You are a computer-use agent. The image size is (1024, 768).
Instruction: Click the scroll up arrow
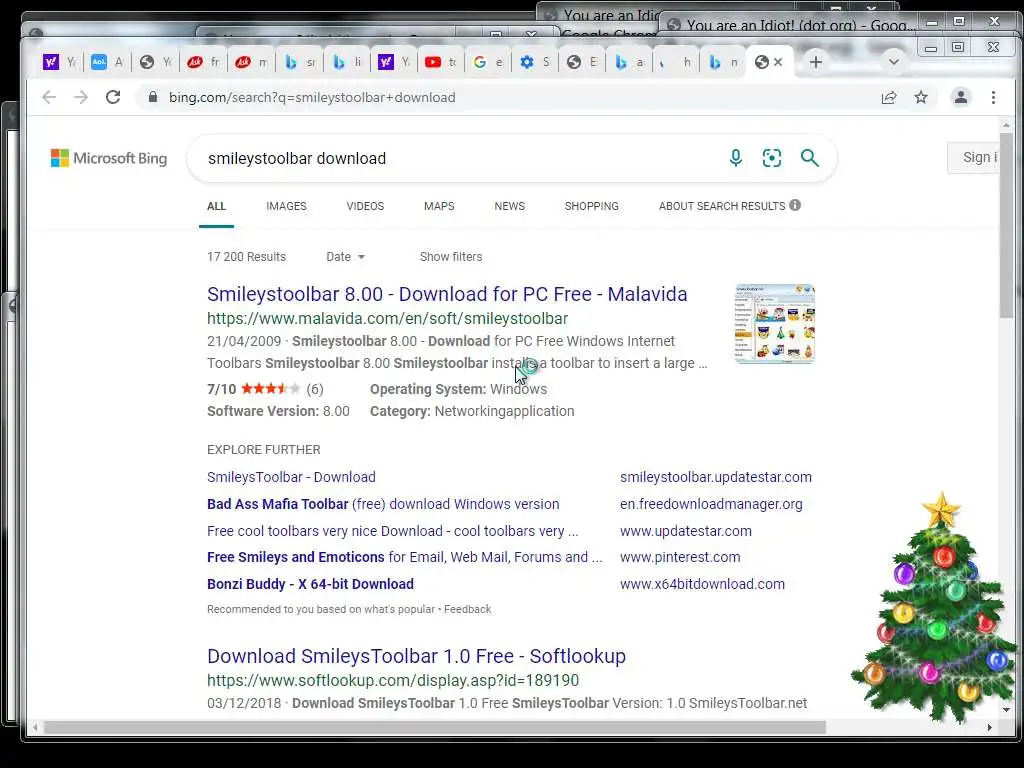1006,124
